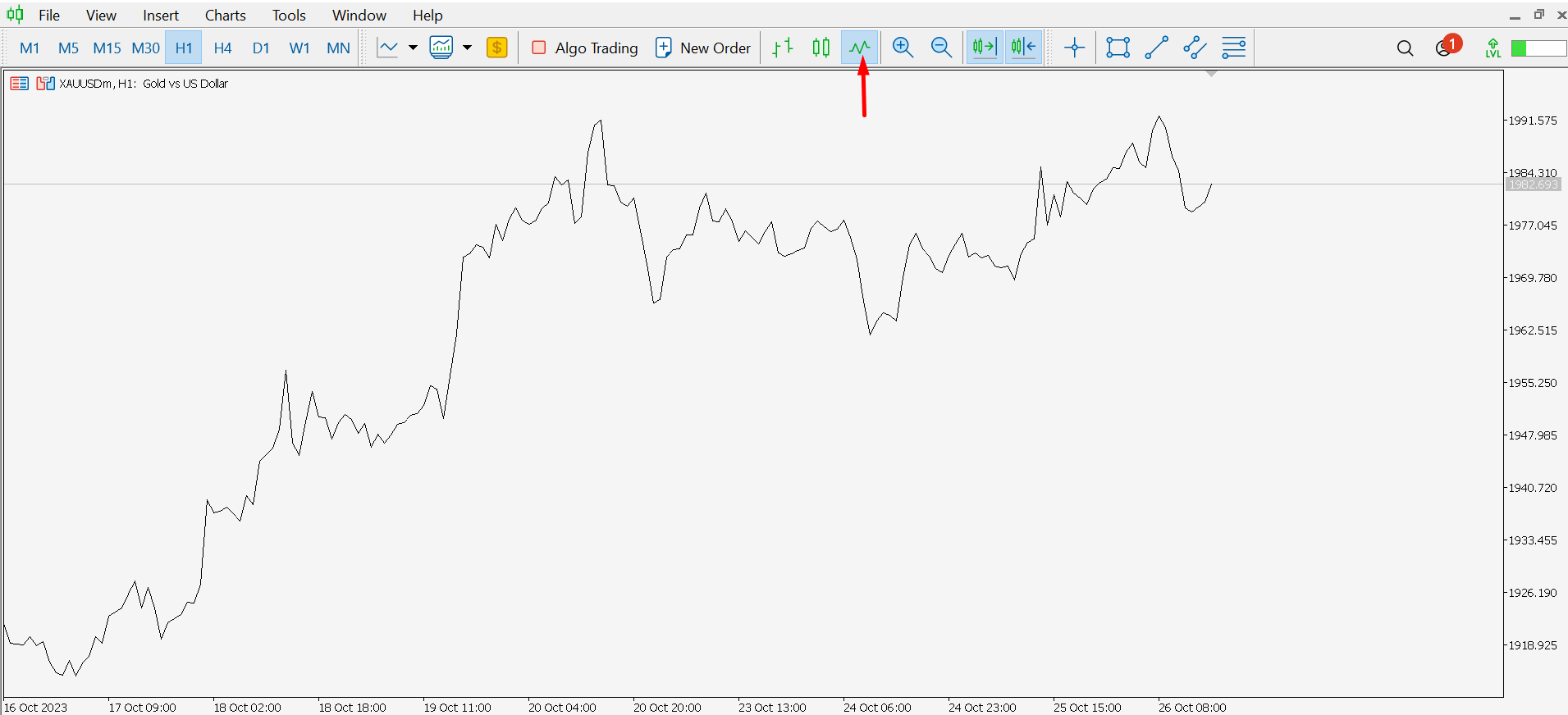Switch to D1 daily timeframe

[261, 48]
